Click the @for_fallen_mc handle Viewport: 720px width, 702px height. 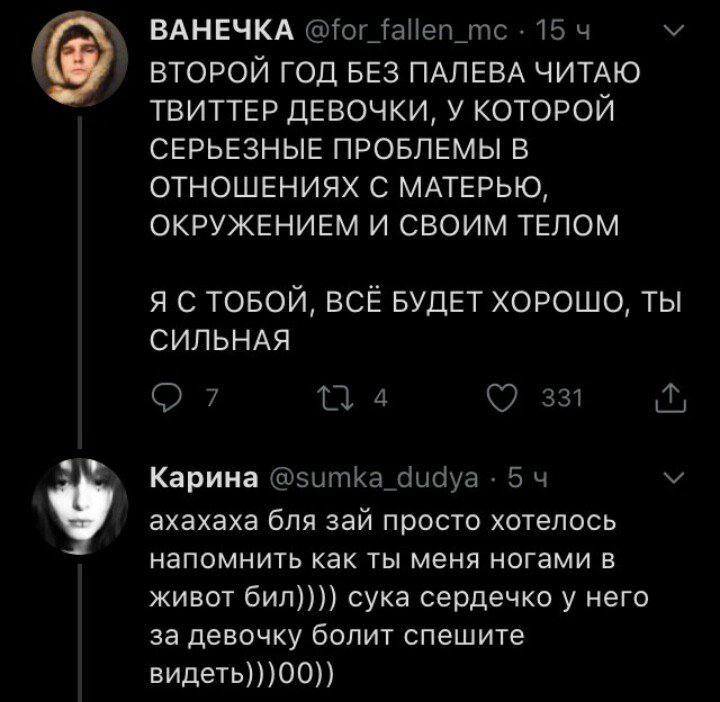click(374, 37)
